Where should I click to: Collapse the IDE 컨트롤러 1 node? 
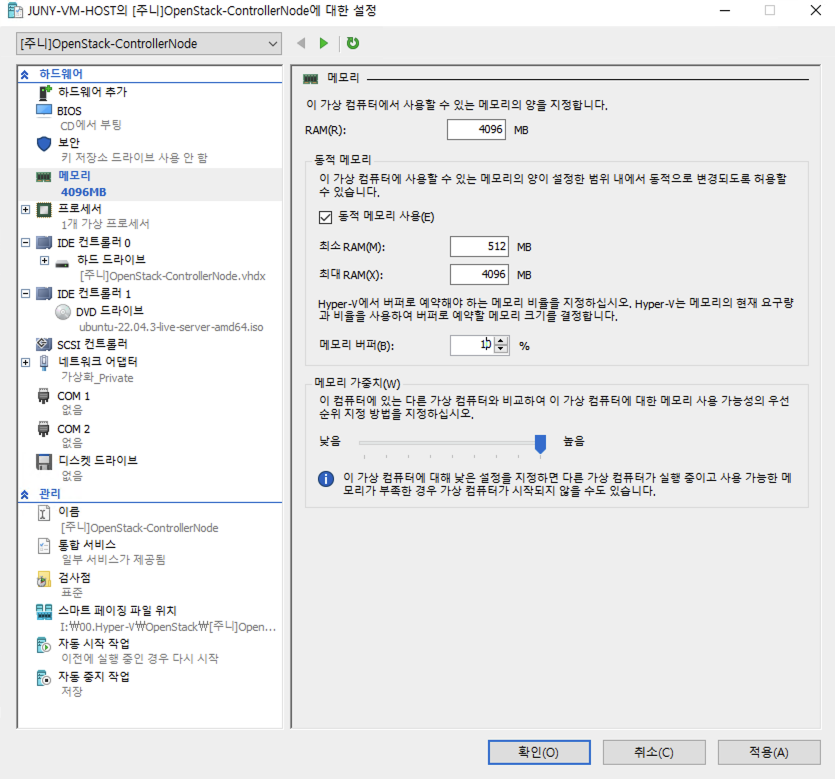pos(25,293)
